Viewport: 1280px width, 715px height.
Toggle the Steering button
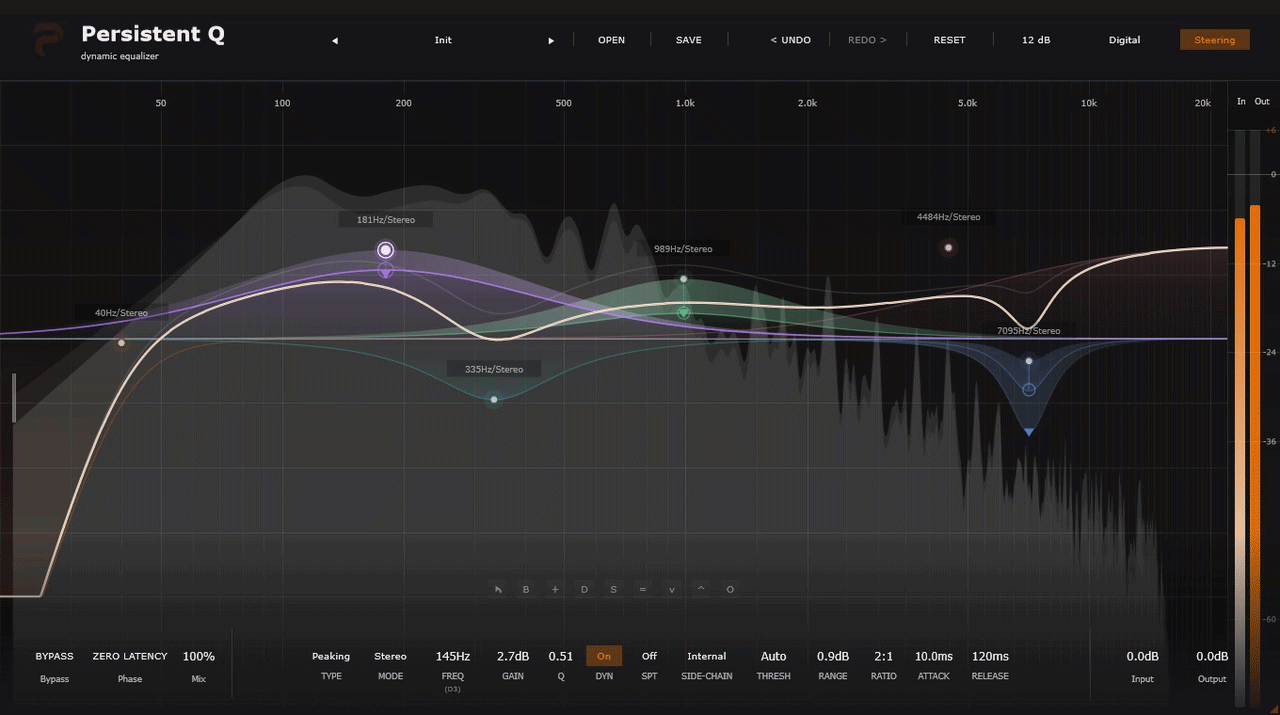tap(1214, 40)
